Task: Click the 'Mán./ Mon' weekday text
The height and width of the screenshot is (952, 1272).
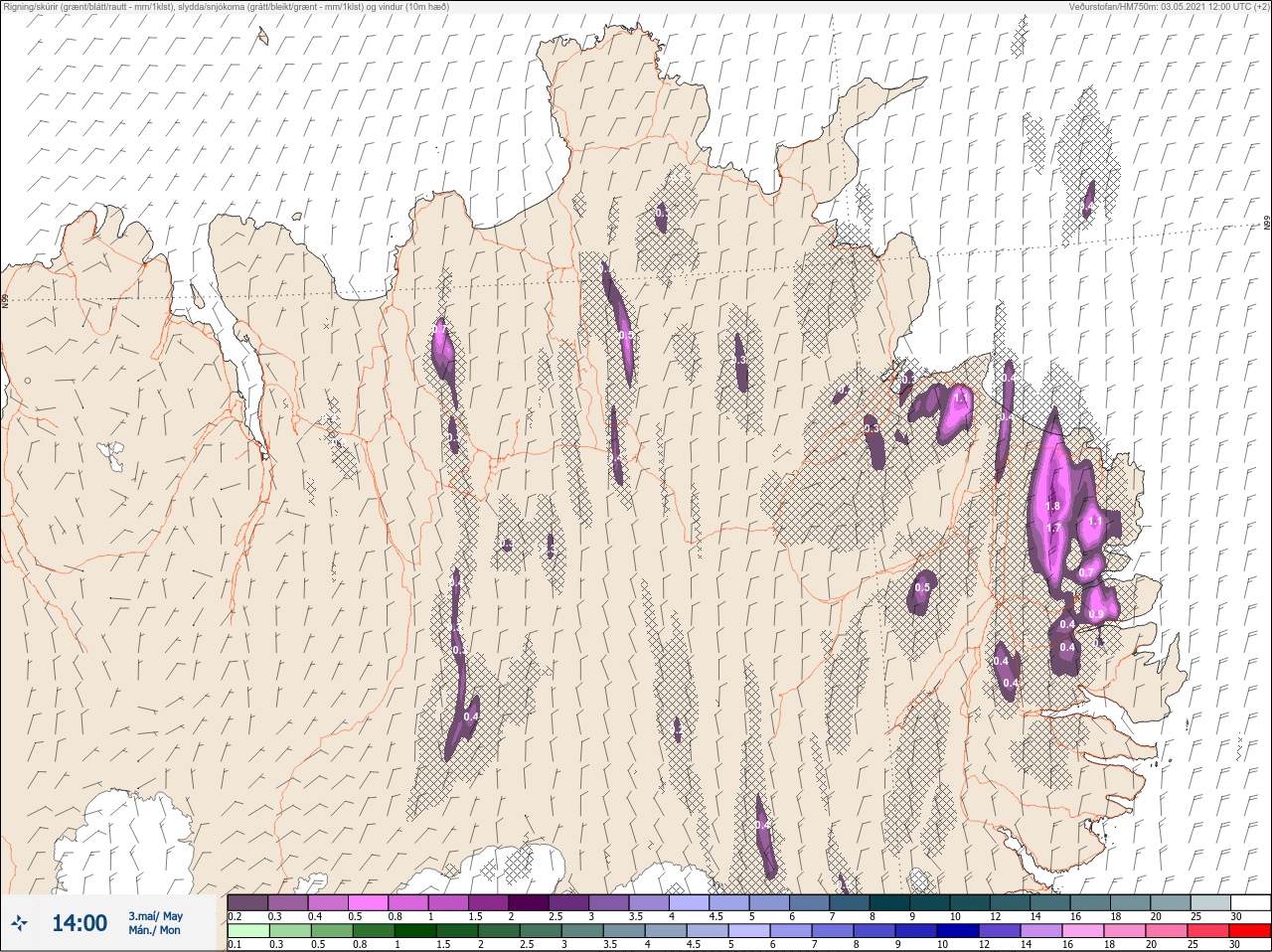Action: coord(155,930)
